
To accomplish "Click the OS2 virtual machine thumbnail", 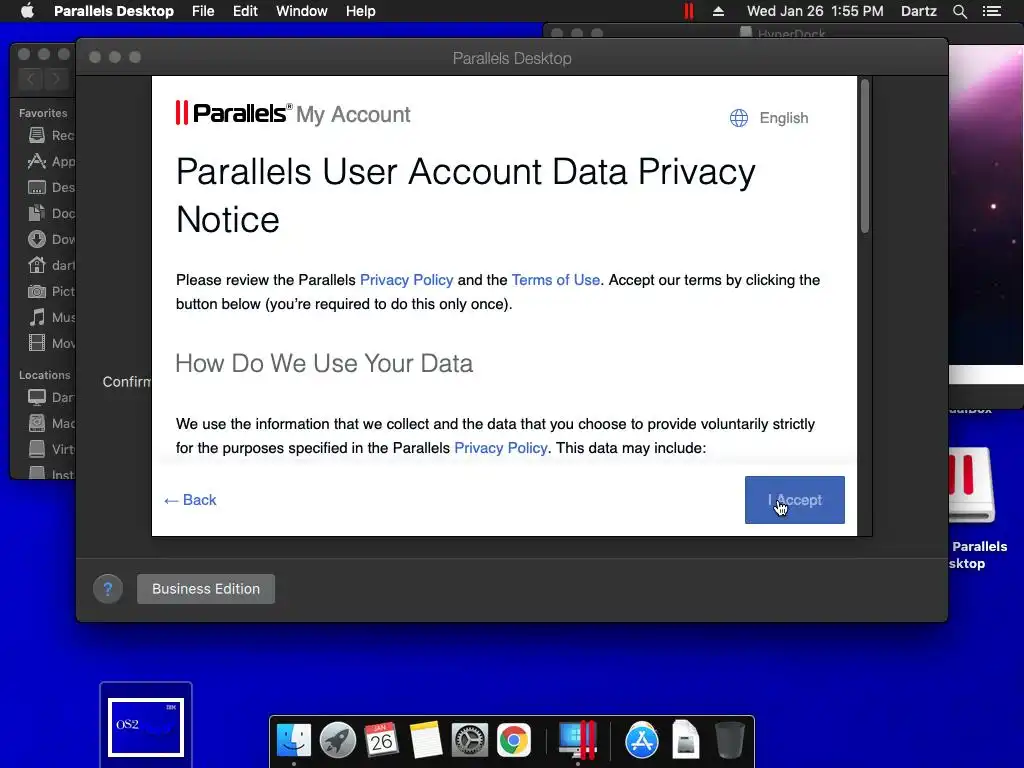I will click(146, 727).
